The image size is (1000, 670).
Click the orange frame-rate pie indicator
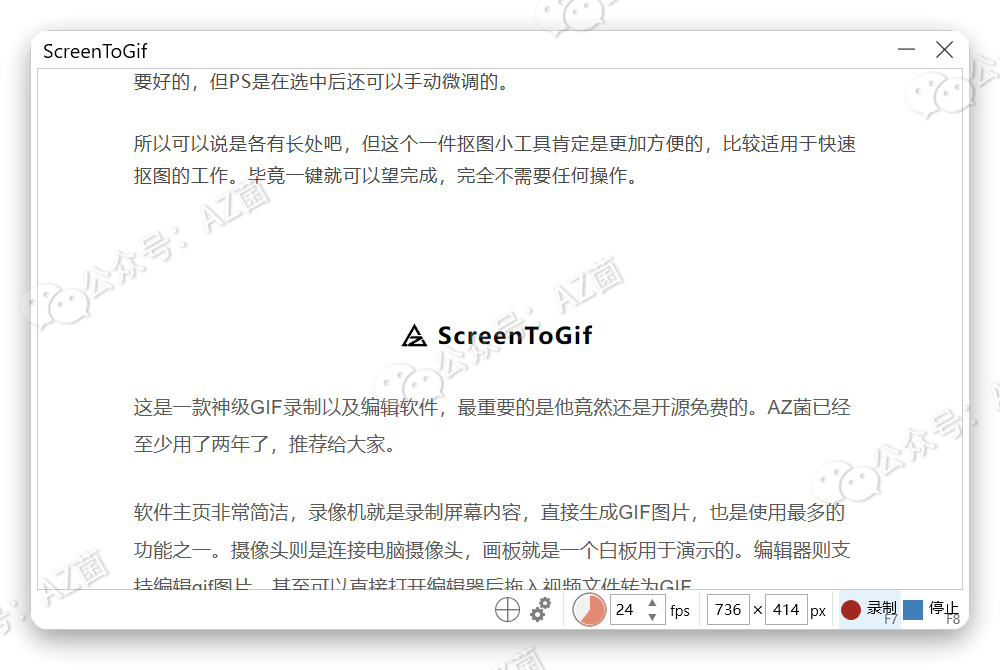click(589, 610)
